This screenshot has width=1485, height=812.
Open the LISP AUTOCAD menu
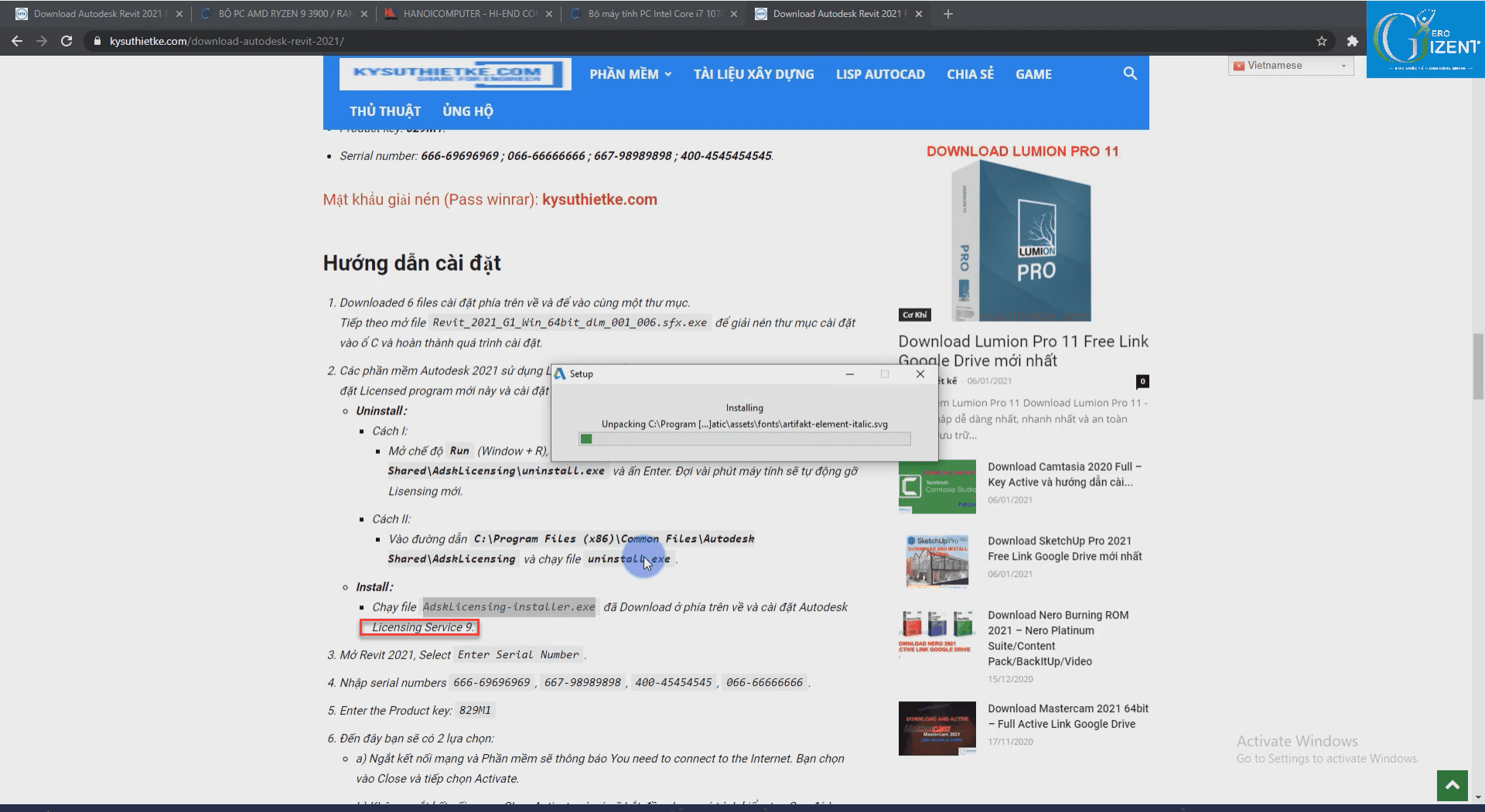(x=880, y=74)
